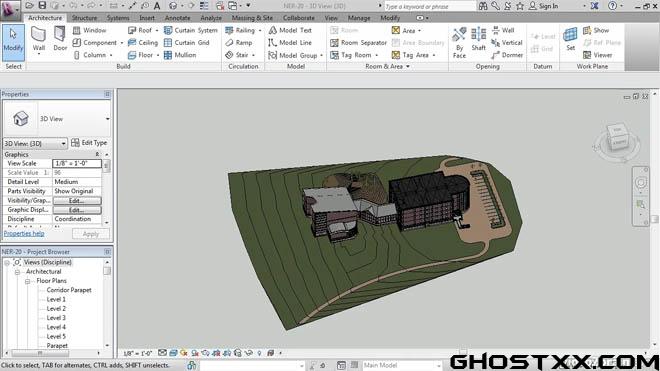The height and width of the screenshot is (371, 660).
Task: Click Edit for Graphic Display options
Action: coord(77,210)
